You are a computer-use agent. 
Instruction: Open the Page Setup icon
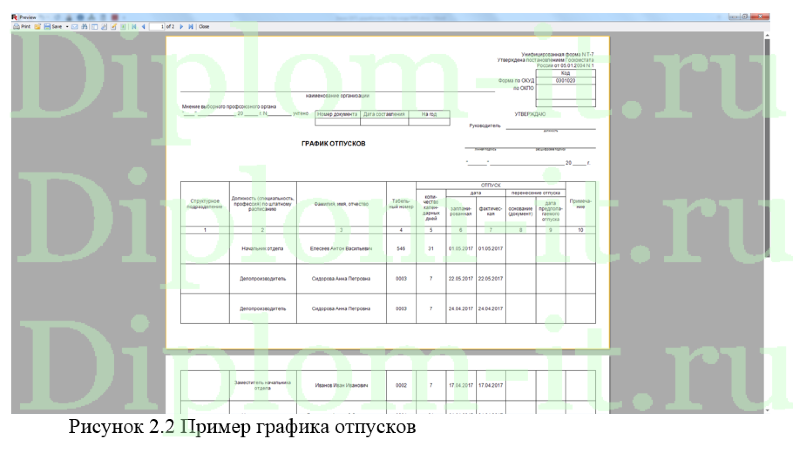(104, 26)
